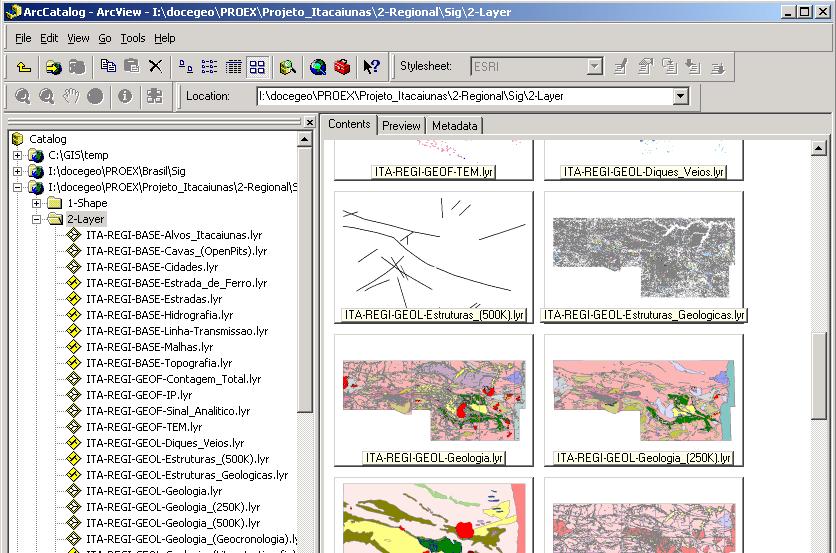Select ITA-REGI-GEOF-Sinal_Analitico.lyr in catalog tree
836x553 pixels.
(168, 411)
